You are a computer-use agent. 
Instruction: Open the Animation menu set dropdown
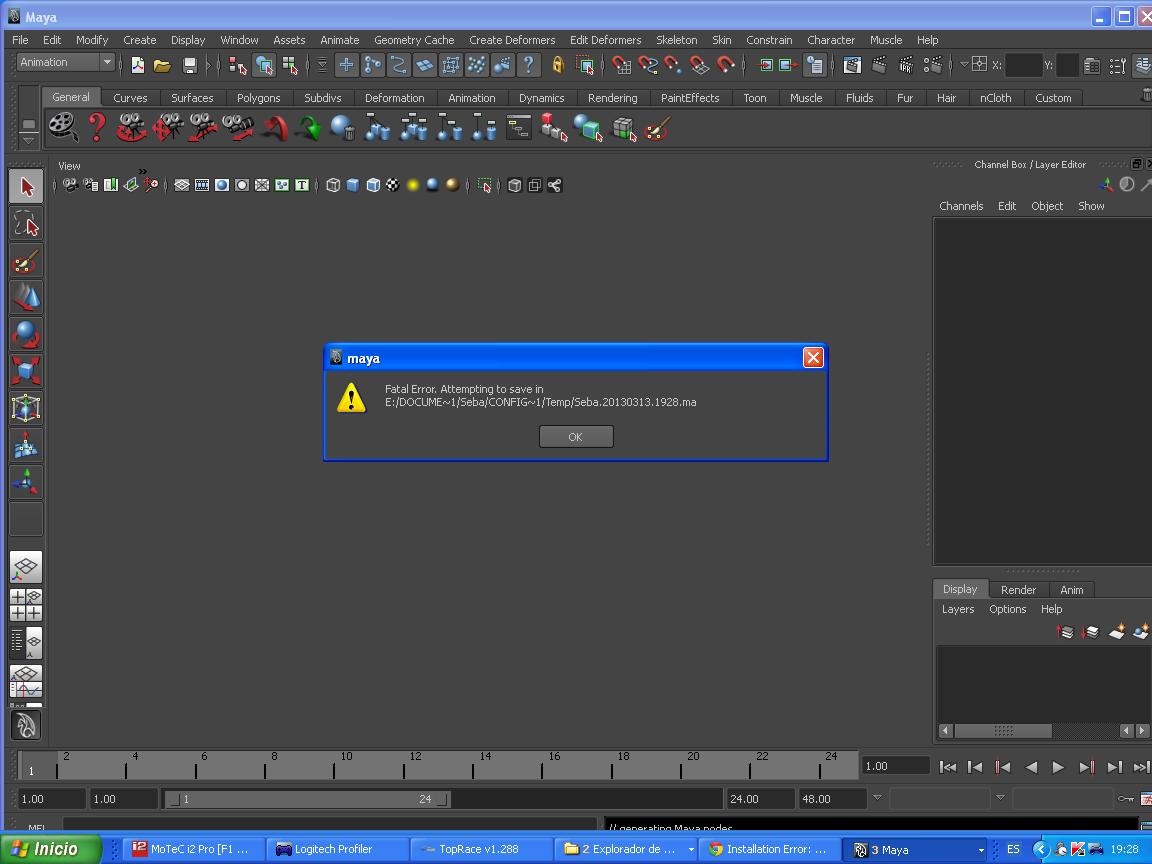click(x=66, y=62)
